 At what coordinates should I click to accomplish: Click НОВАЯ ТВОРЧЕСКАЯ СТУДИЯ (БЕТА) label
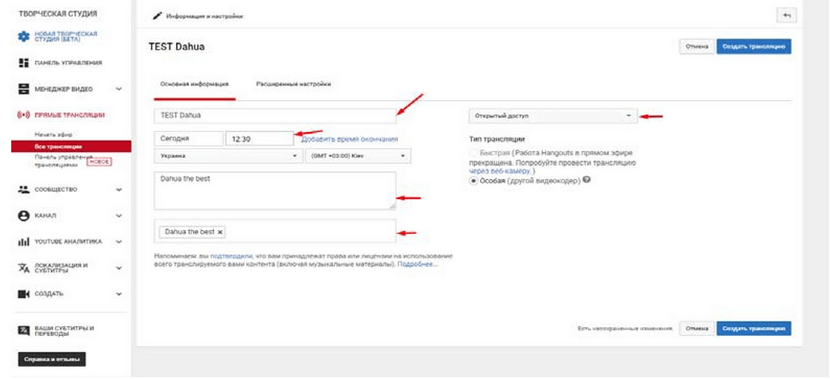(x=66, y=37)
